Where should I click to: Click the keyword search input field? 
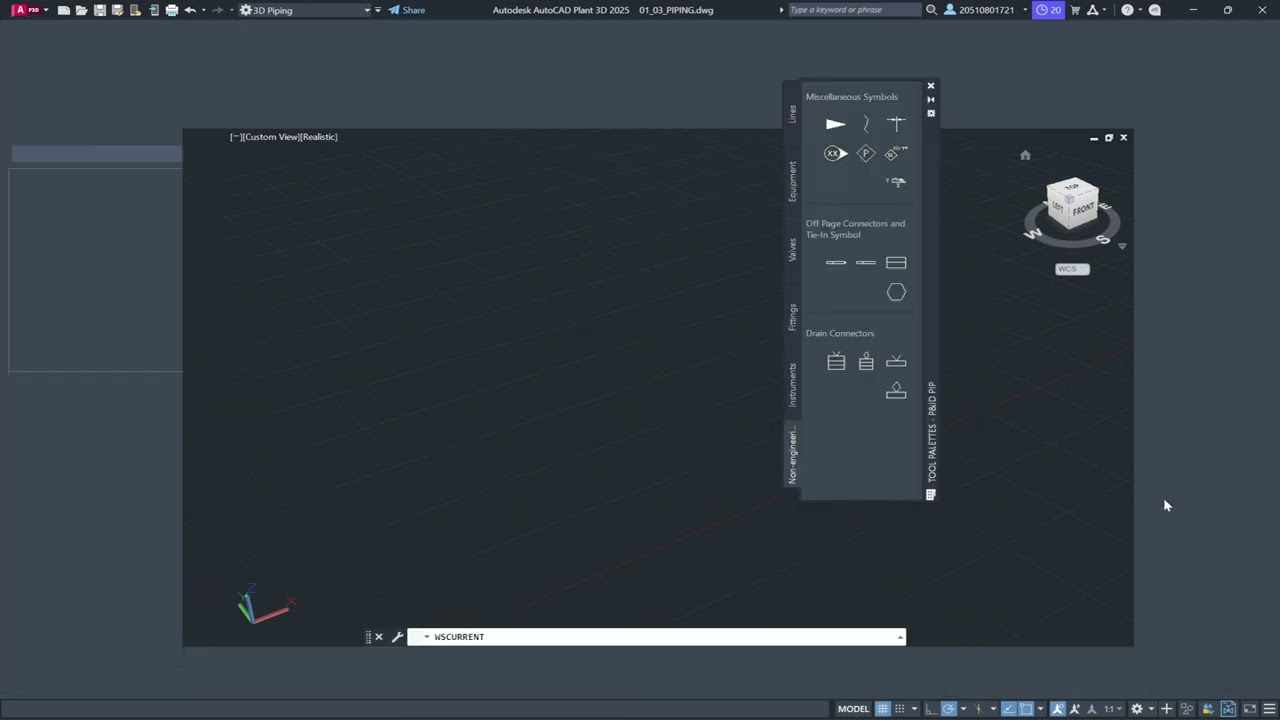coord(853,10)
